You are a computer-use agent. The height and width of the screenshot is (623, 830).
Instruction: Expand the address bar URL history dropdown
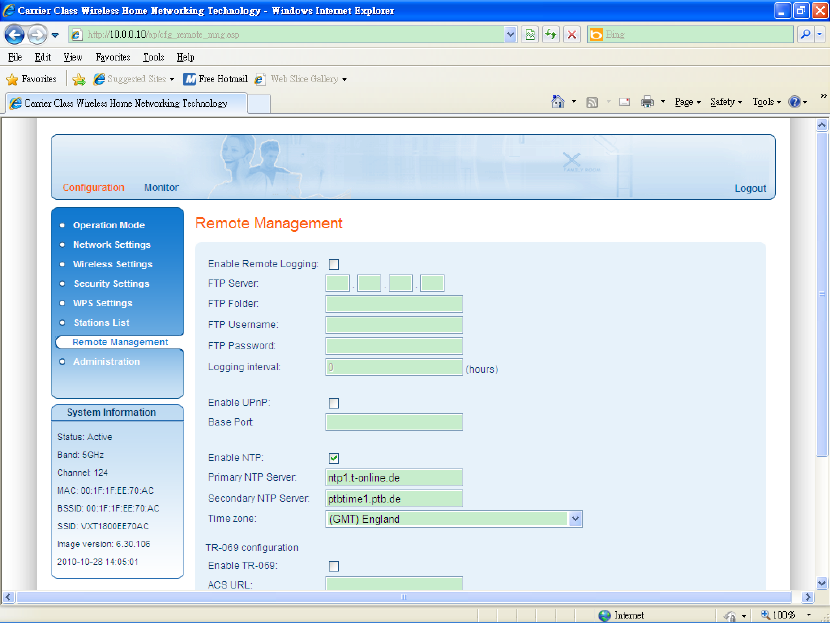[510, 35]
